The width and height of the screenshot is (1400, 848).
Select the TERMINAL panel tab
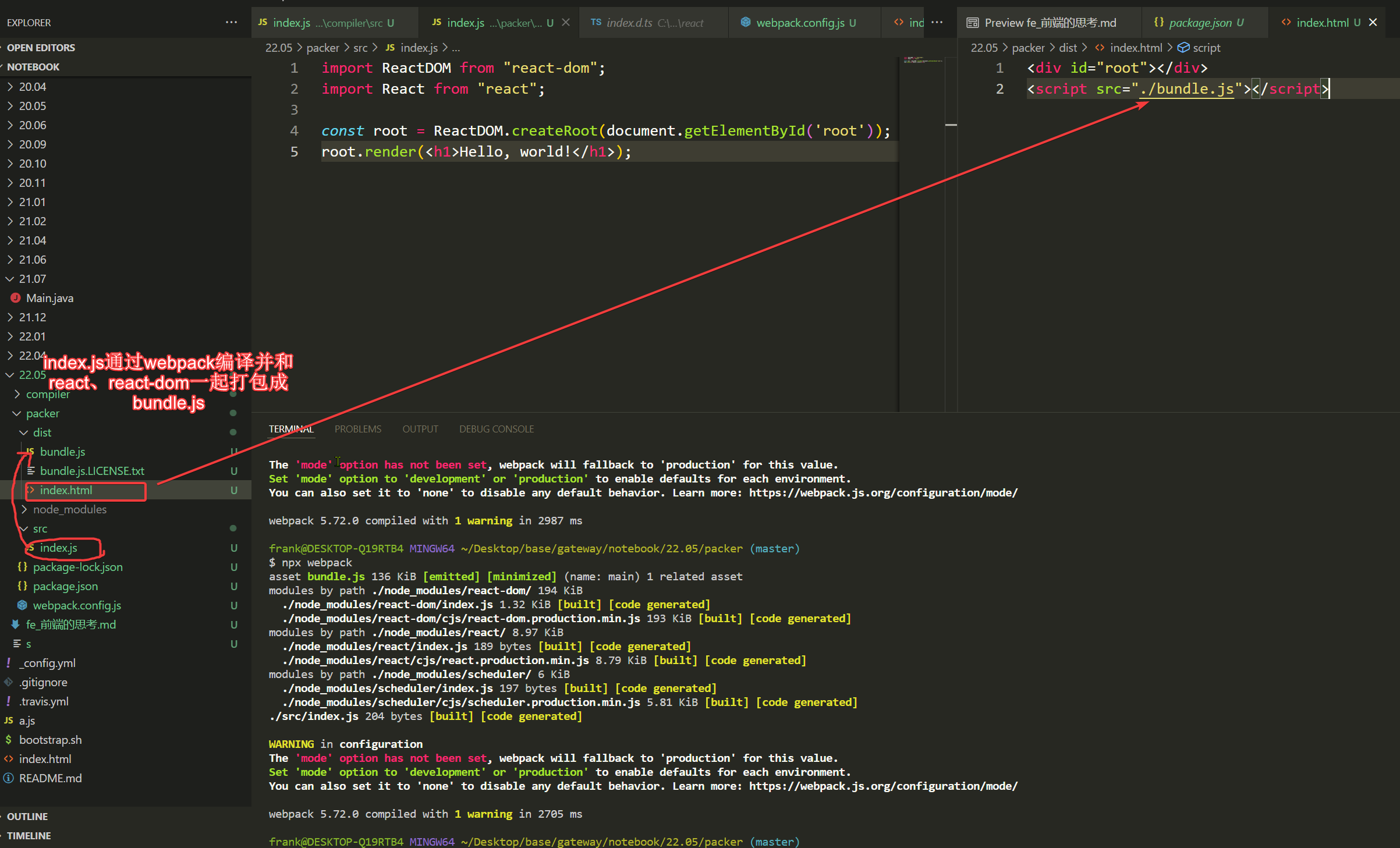[x=291, y=429]
